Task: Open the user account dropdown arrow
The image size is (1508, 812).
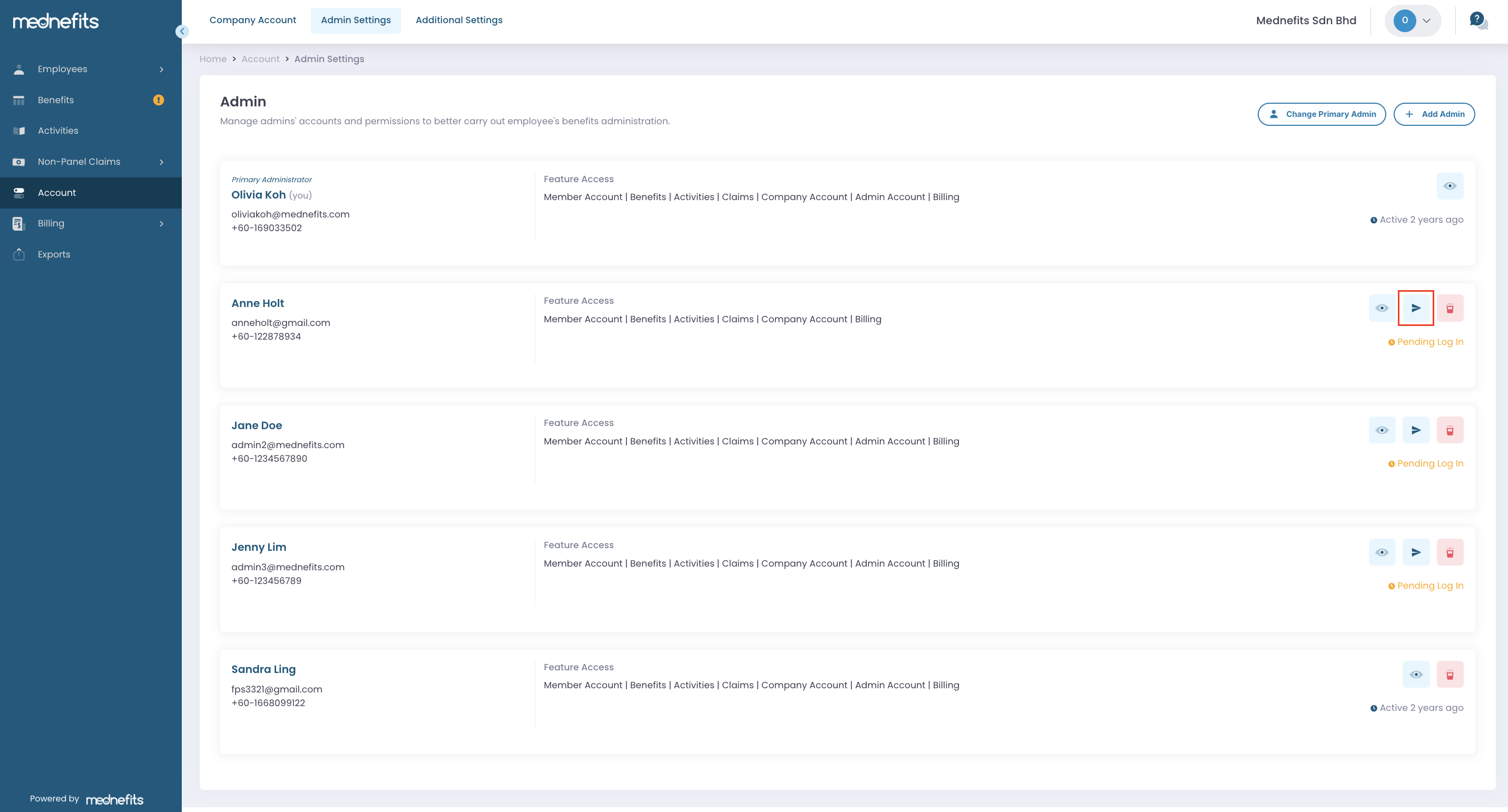Action: [1427, 21]
